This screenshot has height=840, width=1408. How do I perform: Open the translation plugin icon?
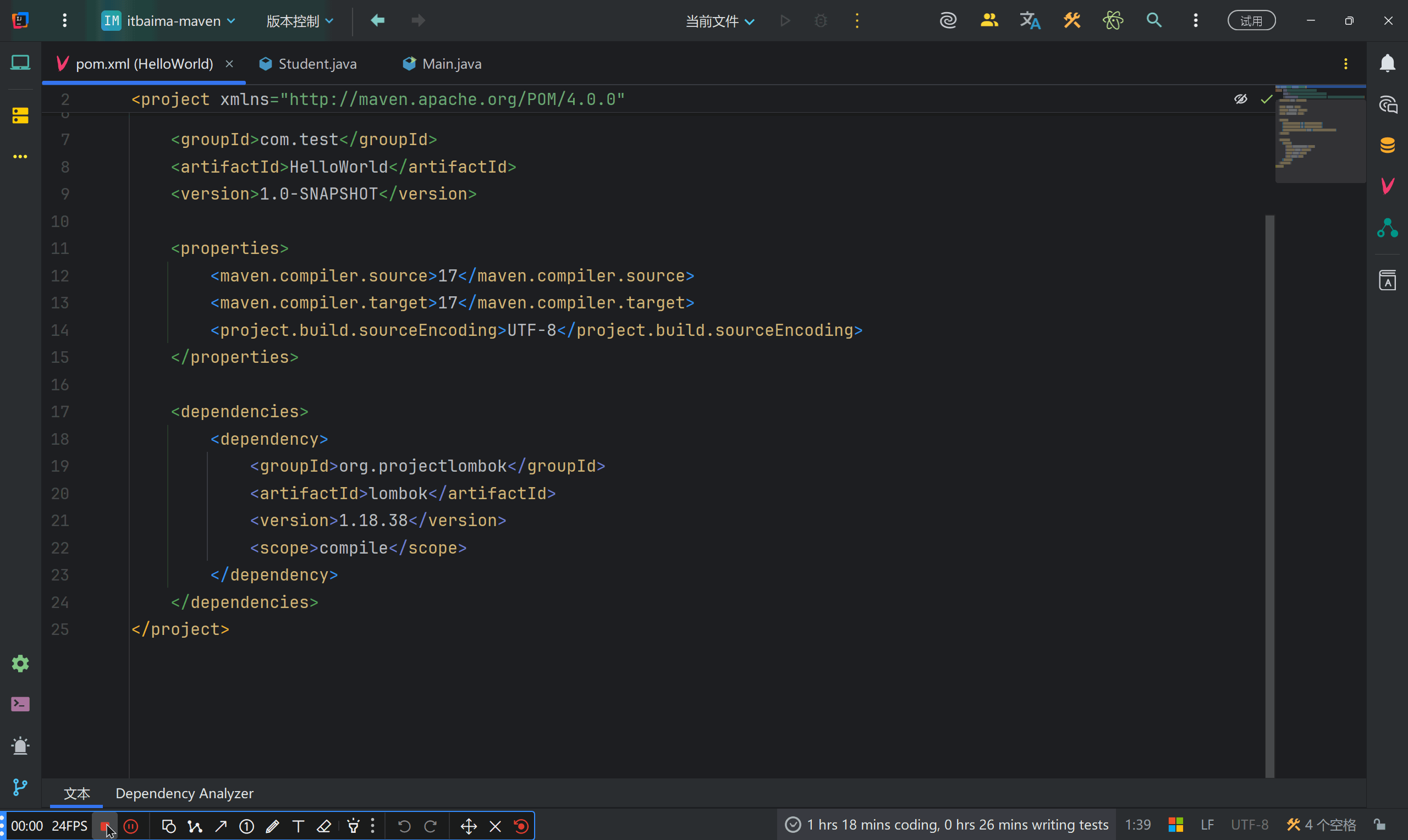1030,21
